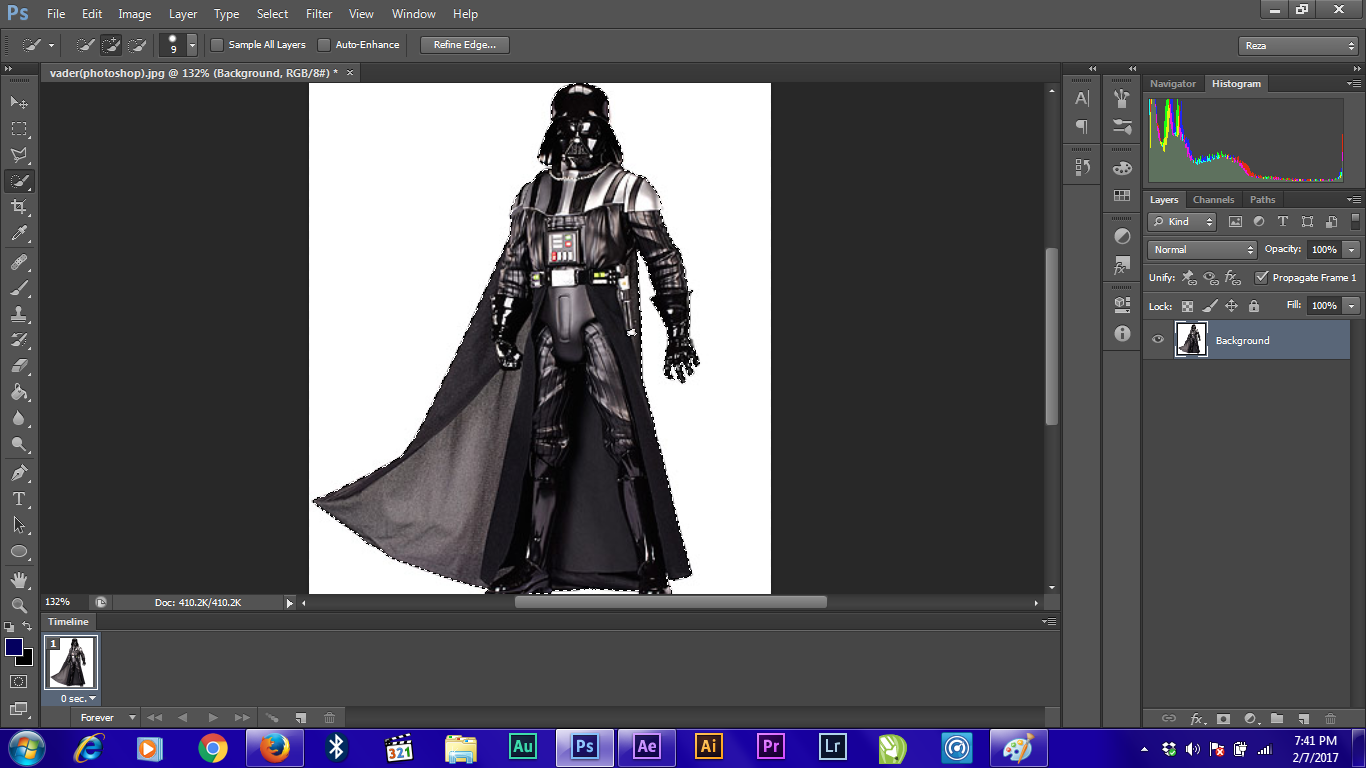This screenshot has height=768, width=1366.
Task: Click the Rectangular Marquee tool
Action: click(19, 129)
